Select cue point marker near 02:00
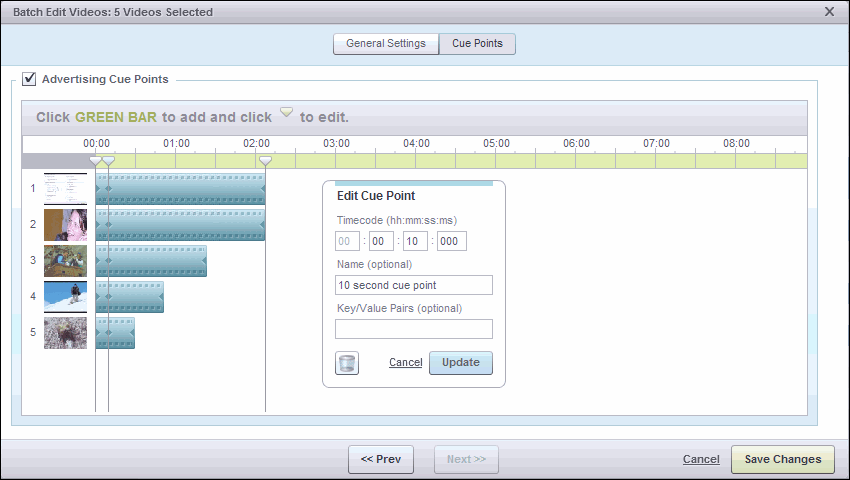Screen dimensions: 850x480 point(265,161)
